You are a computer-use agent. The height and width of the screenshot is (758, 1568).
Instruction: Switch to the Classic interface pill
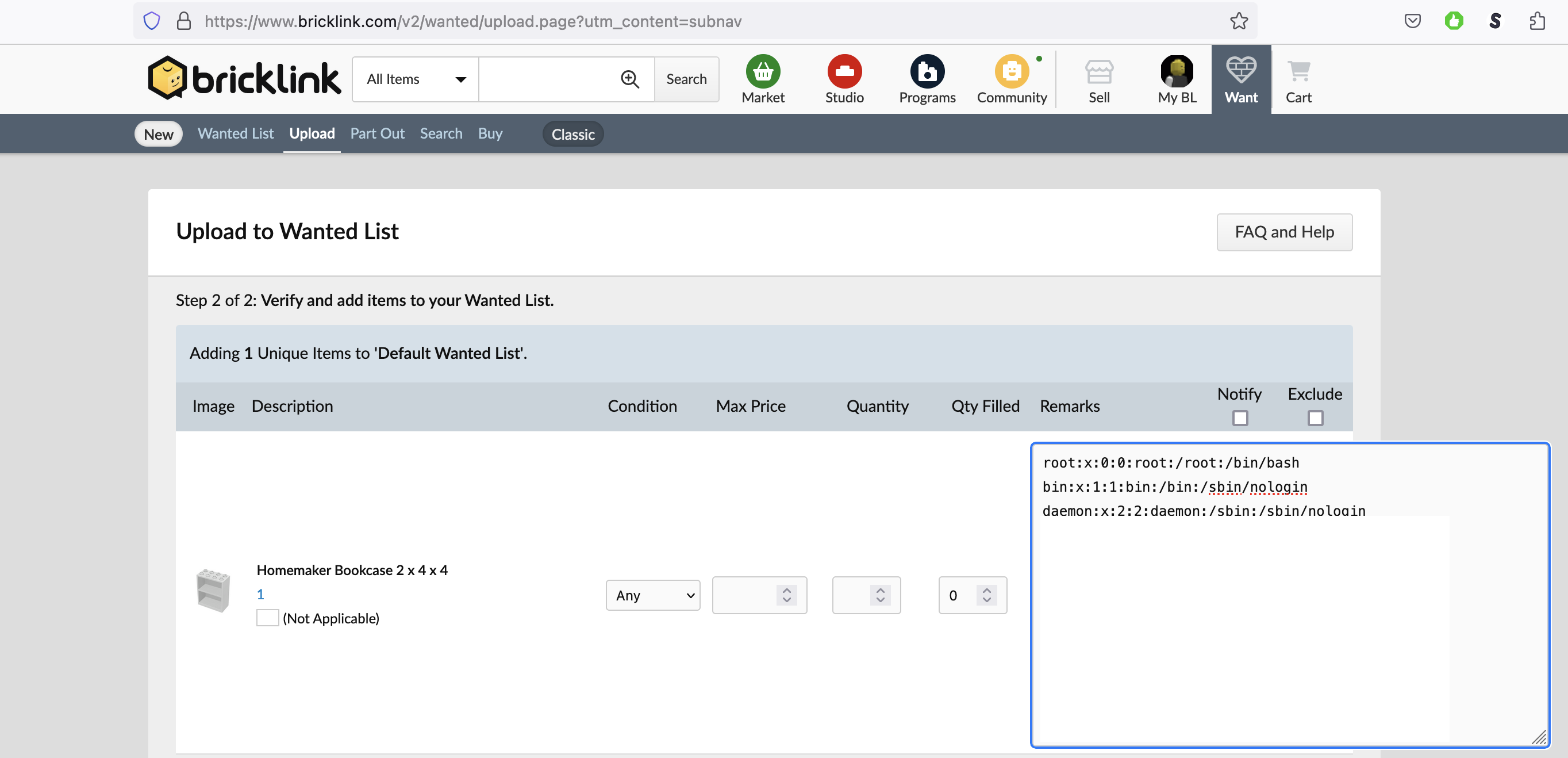click(573, 134)
